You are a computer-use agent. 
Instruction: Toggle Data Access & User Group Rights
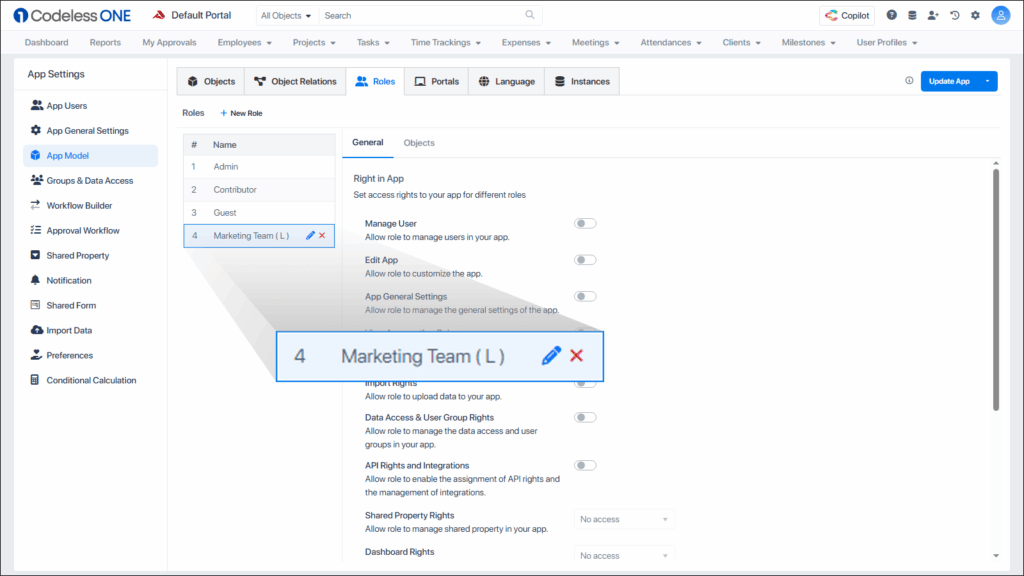585,417
